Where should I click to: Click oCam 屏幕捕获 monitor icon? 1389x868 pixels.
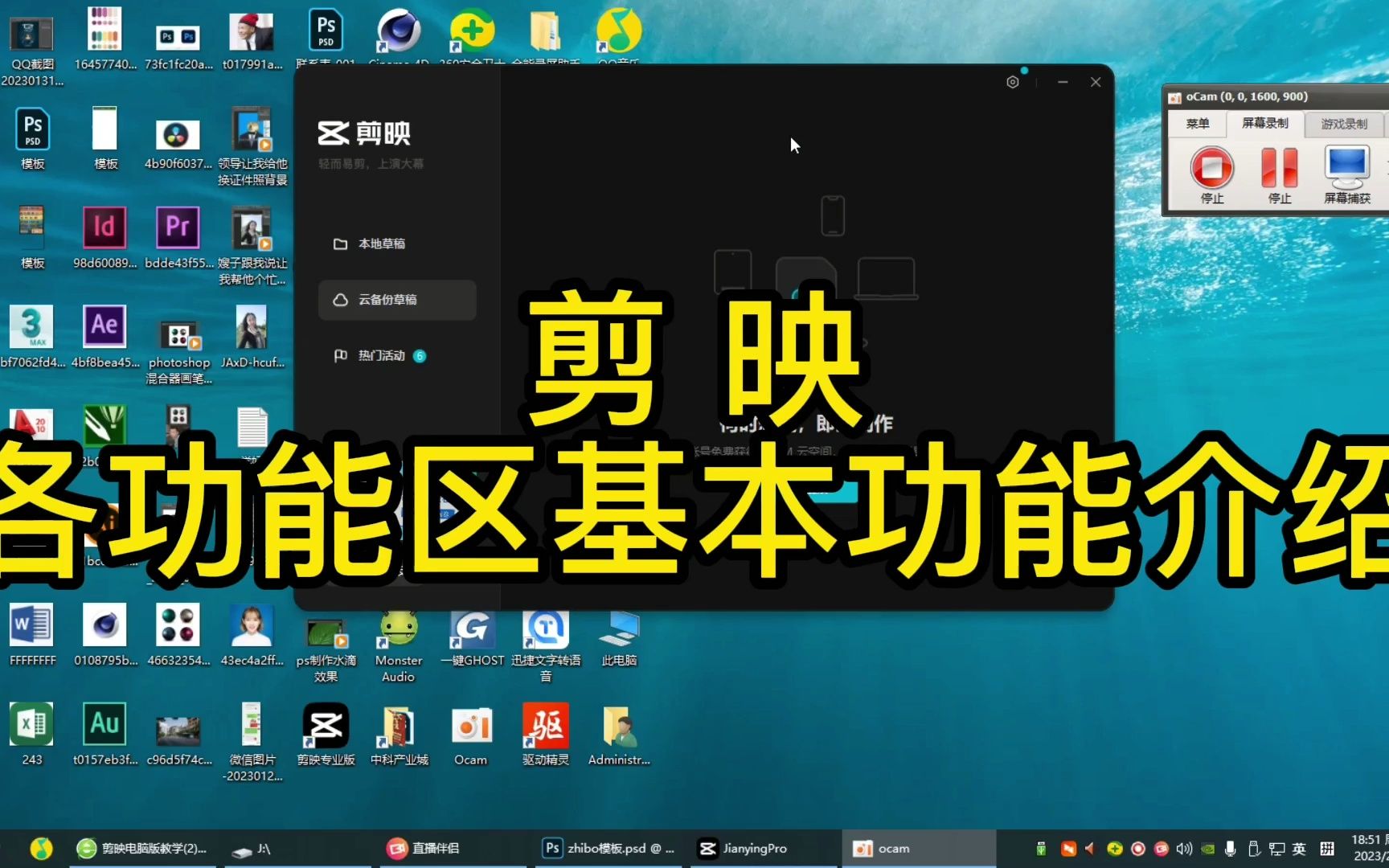click(x=1347, y=175)
